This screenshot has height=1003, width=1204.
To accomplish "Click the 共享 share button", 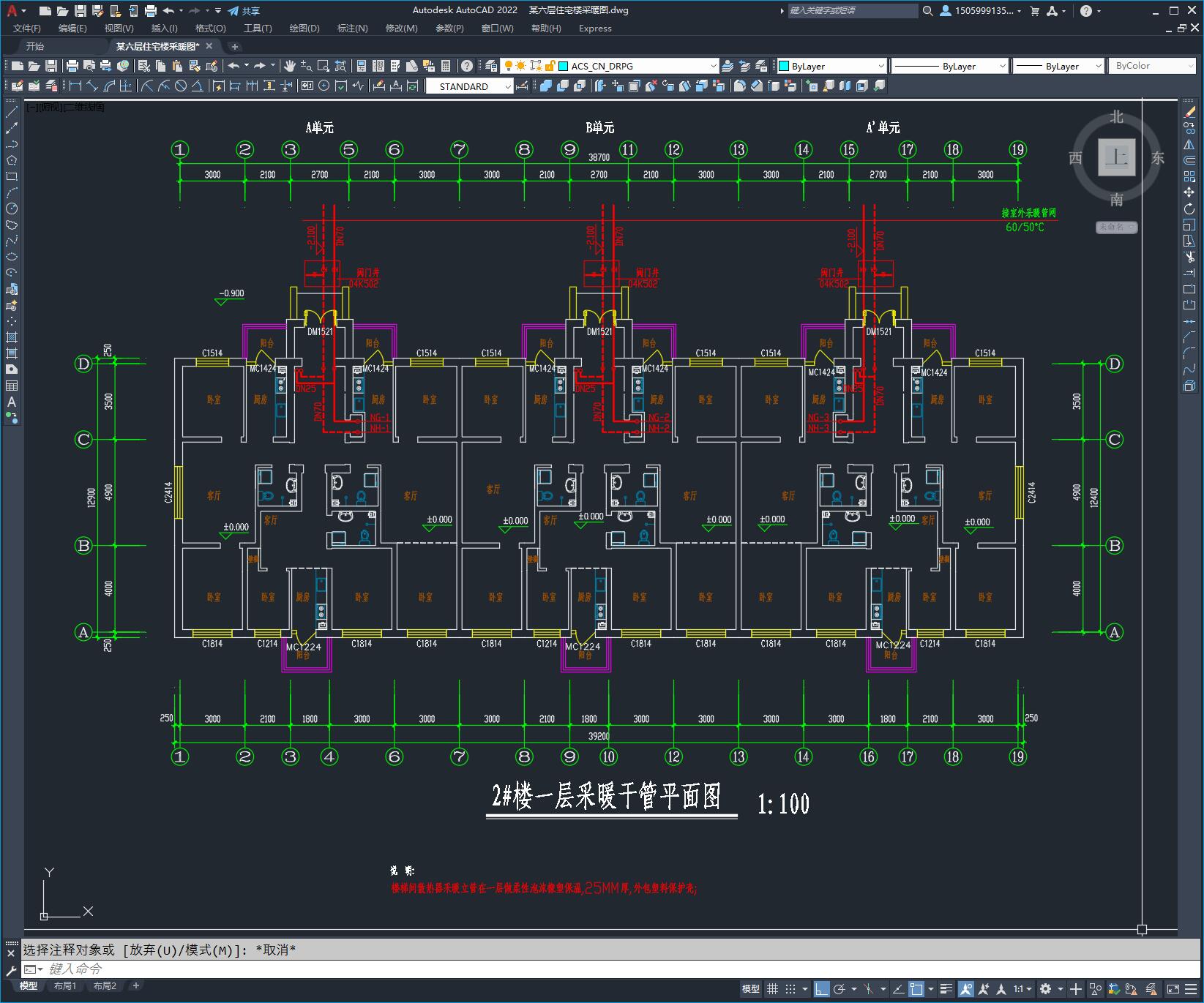I will pos(244,10).
